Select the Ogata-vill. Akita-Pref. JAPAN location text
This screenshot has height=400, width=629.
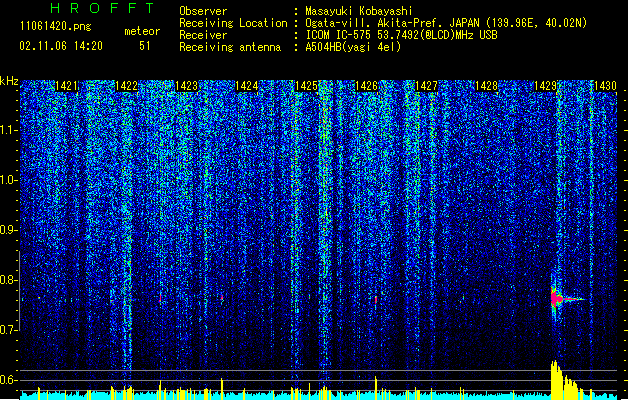446,23
